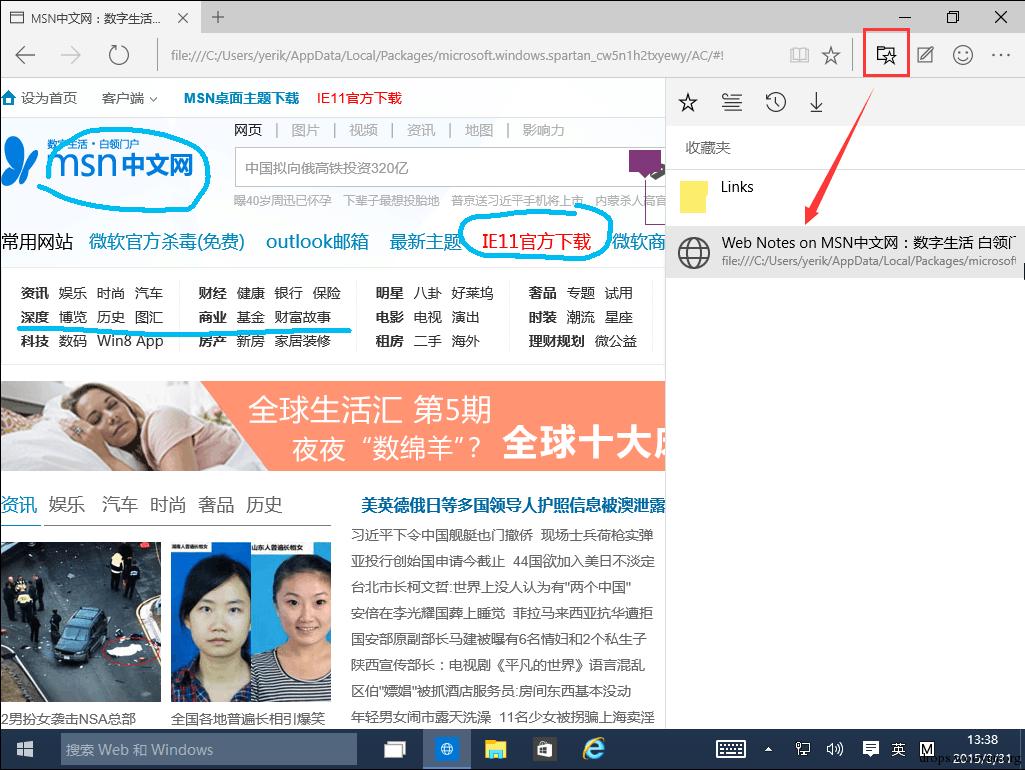
Task: Open the 好莱坞 category link
Action: (472, 293)
